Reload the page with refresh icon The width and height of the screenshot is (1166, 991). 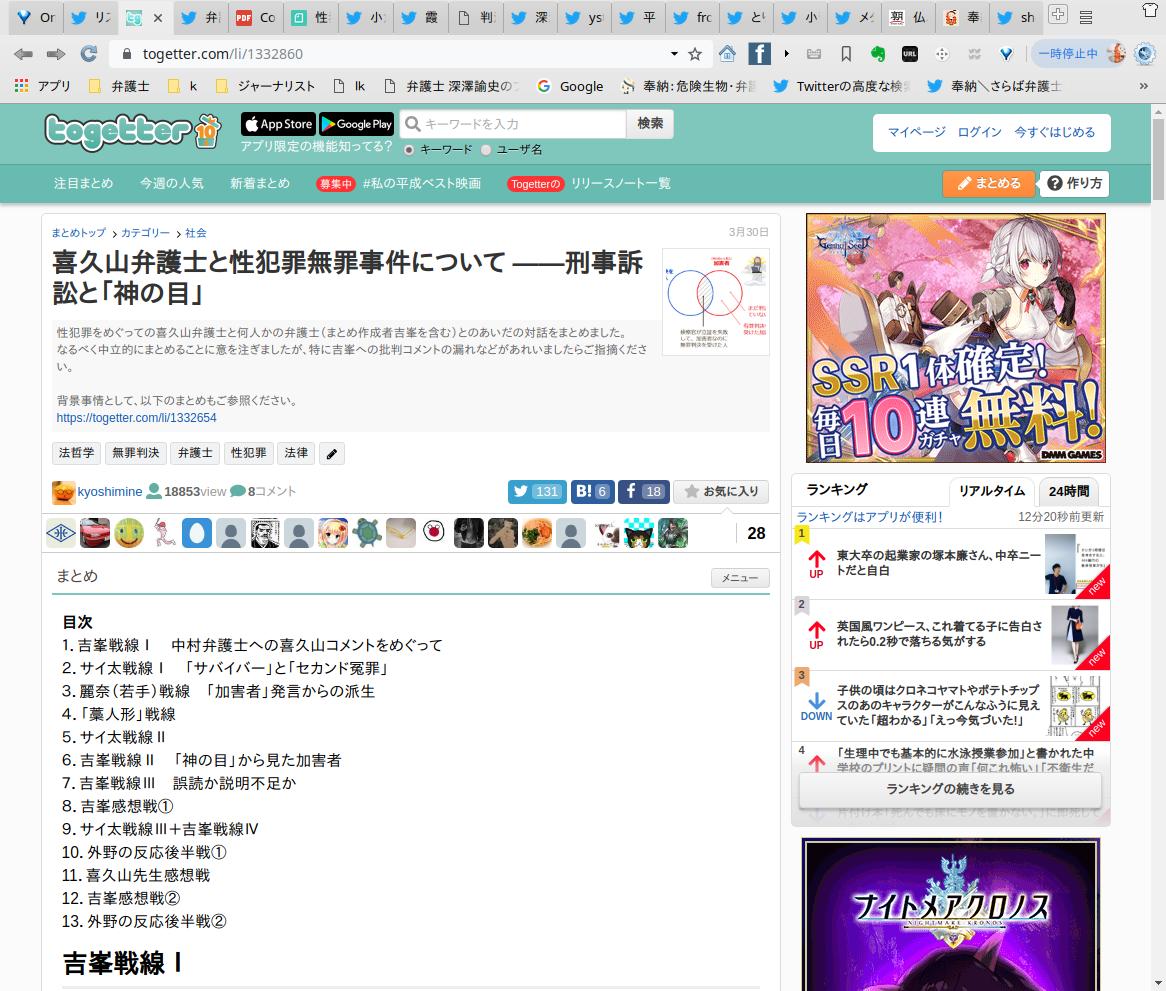88,54
